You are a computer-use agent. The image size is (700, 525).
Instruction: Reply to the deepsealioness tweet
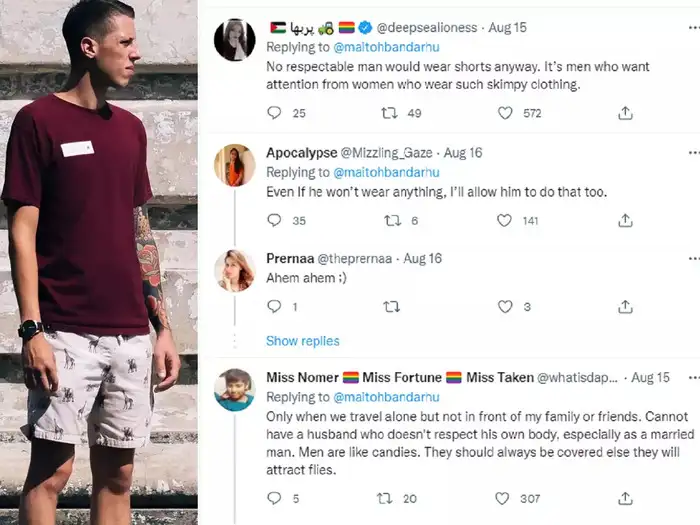[x=274, y=114]
